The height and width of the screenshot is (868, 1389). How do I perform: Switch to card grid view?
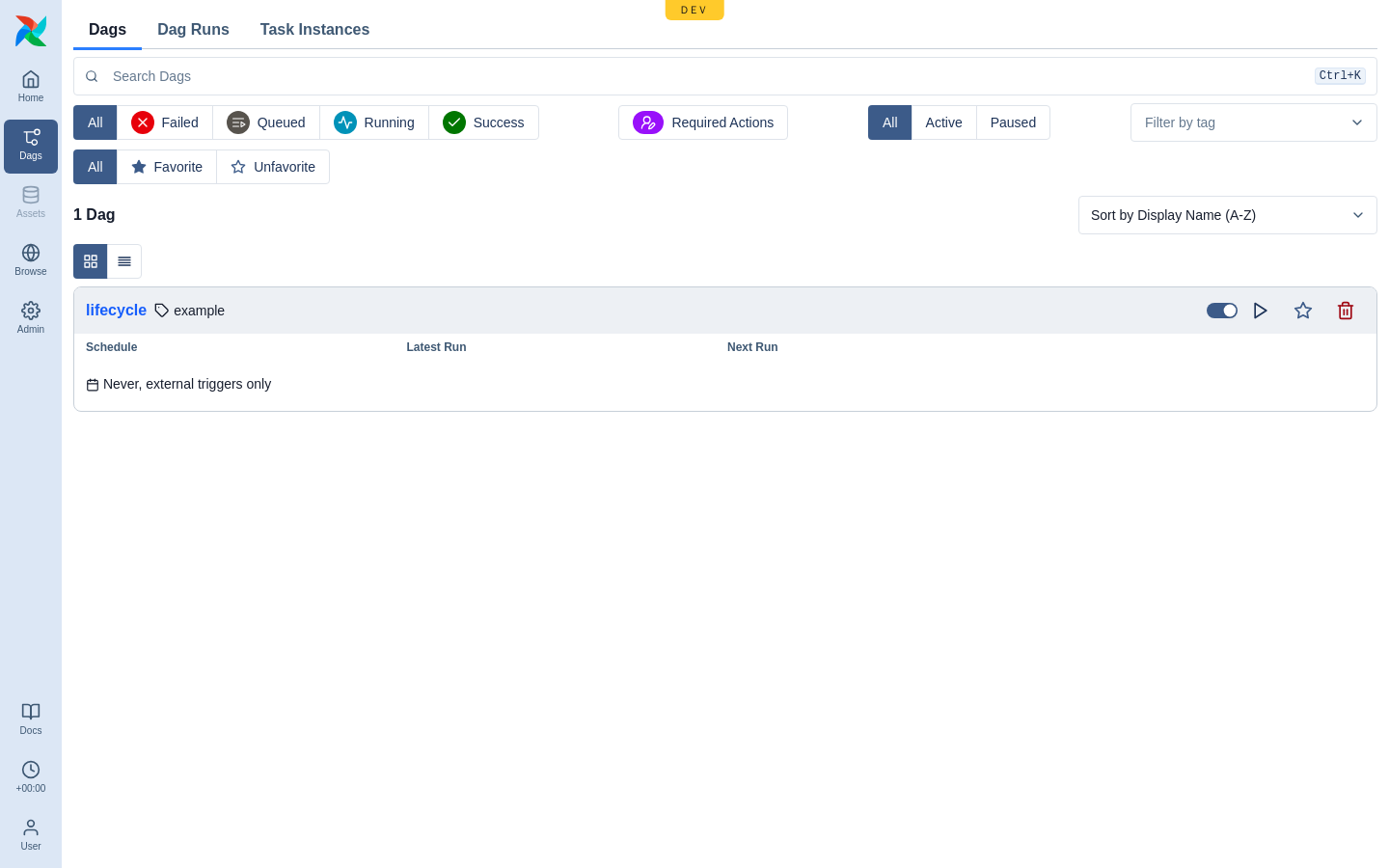click(x=91, y=261)
